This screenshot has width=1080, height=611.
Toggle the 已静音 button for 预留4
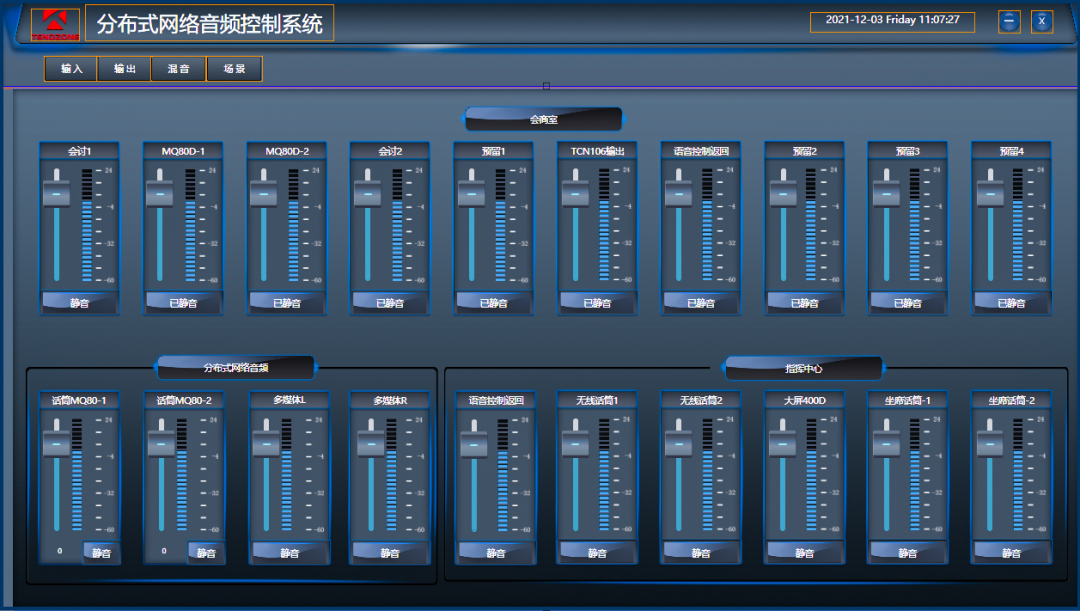[1011, 302]
